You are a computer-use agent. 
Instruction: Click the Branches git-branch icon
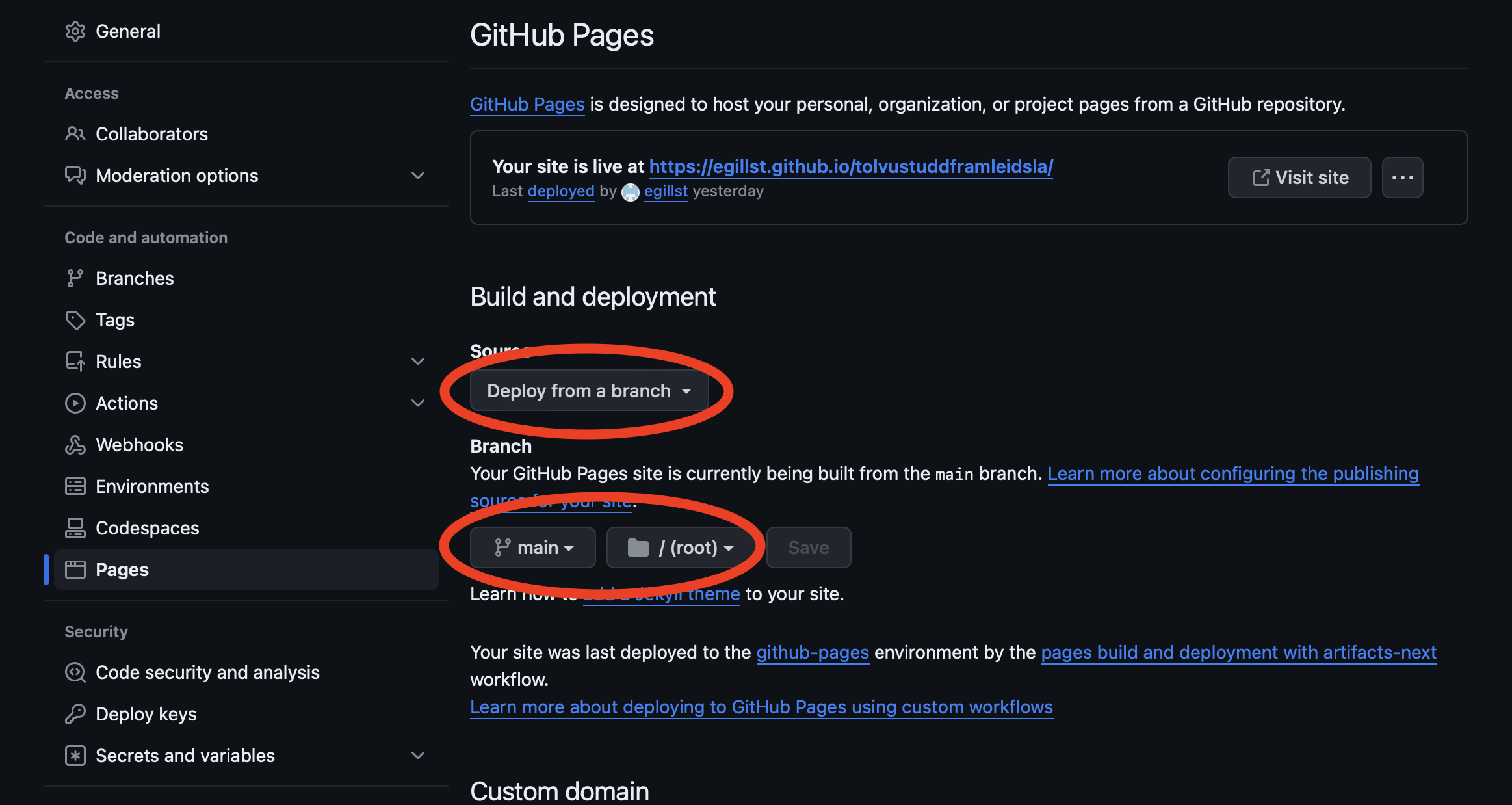[75, 278]
